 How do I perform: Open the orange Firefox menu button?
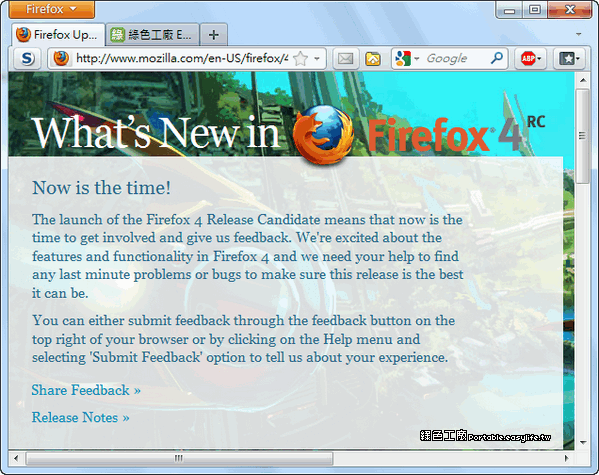tap(52, 9)
